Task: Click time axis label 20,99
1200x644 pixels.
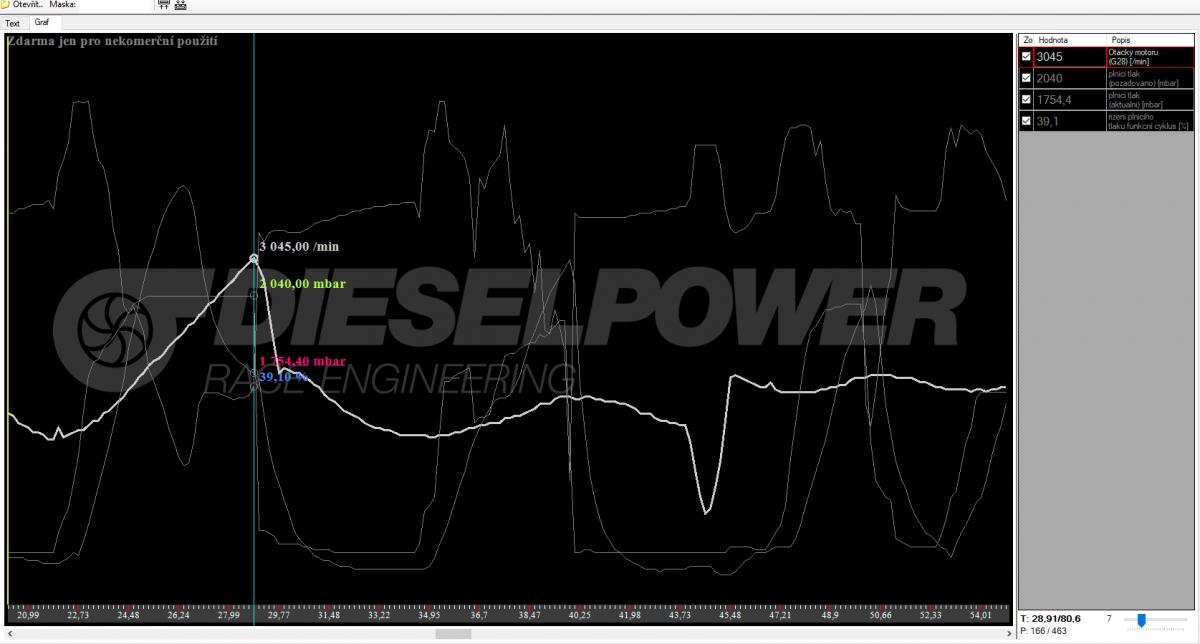Action: (28, 616)
